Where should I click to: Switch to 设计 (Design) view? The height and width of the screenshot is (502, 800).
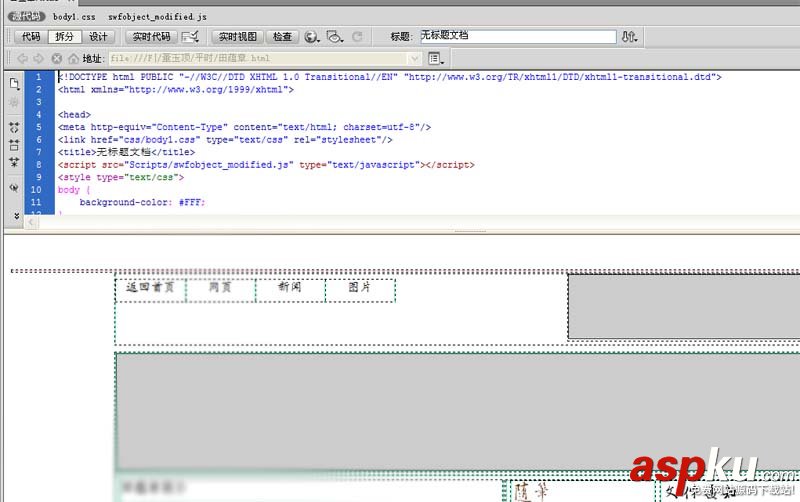tap(98, 37)
